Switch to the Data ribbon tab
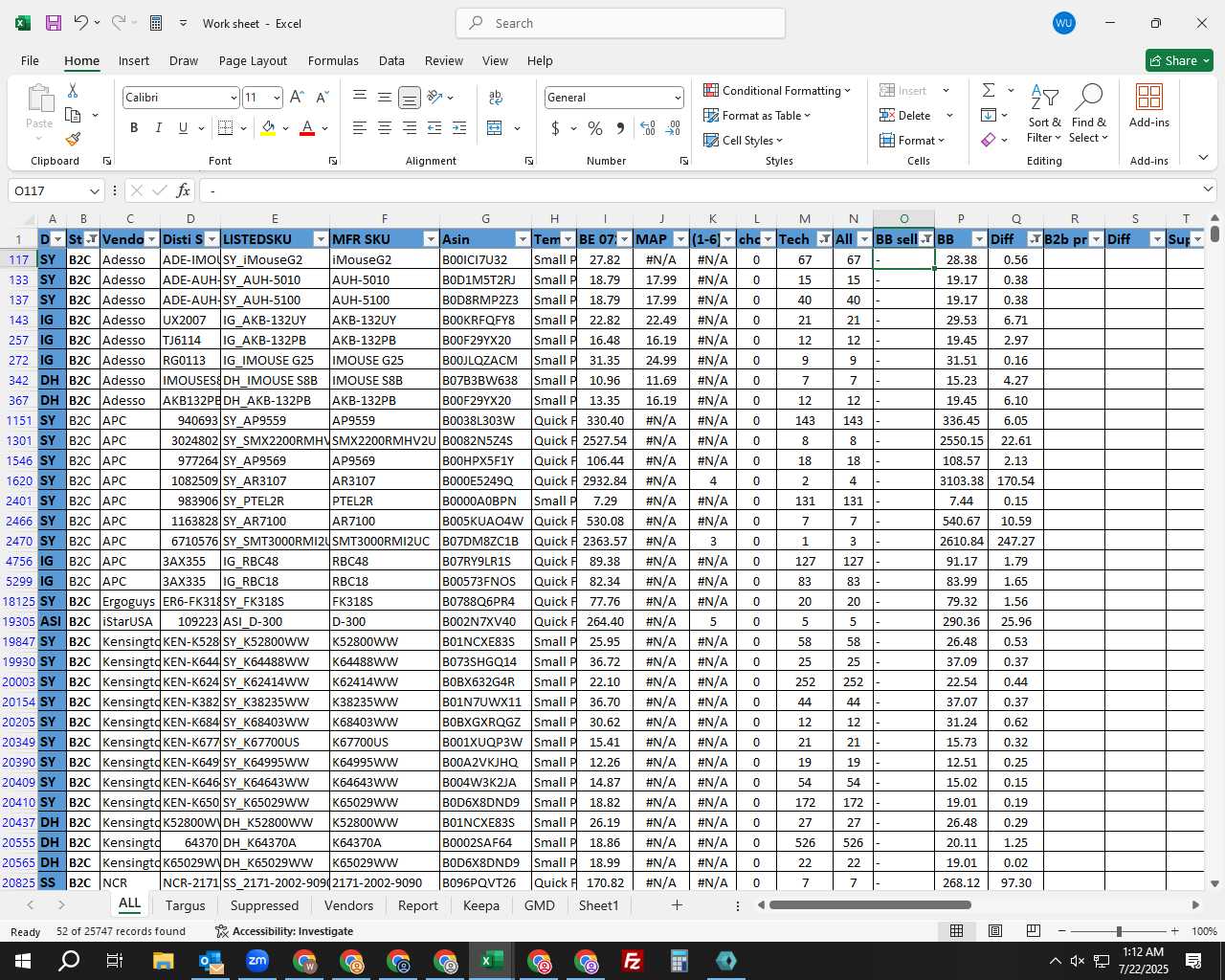The height and width of the screenshot is (980, 1225). click(x=391, y=60)
